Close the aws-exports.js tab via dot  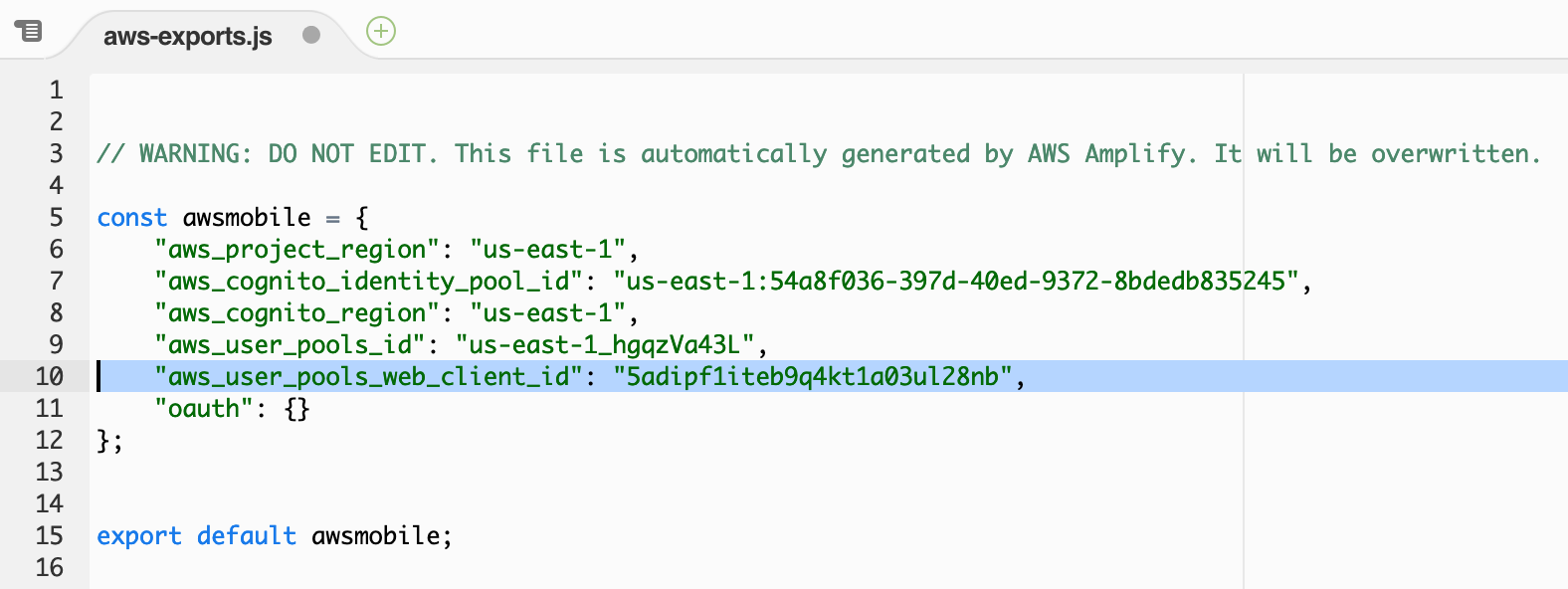[311, 35]
